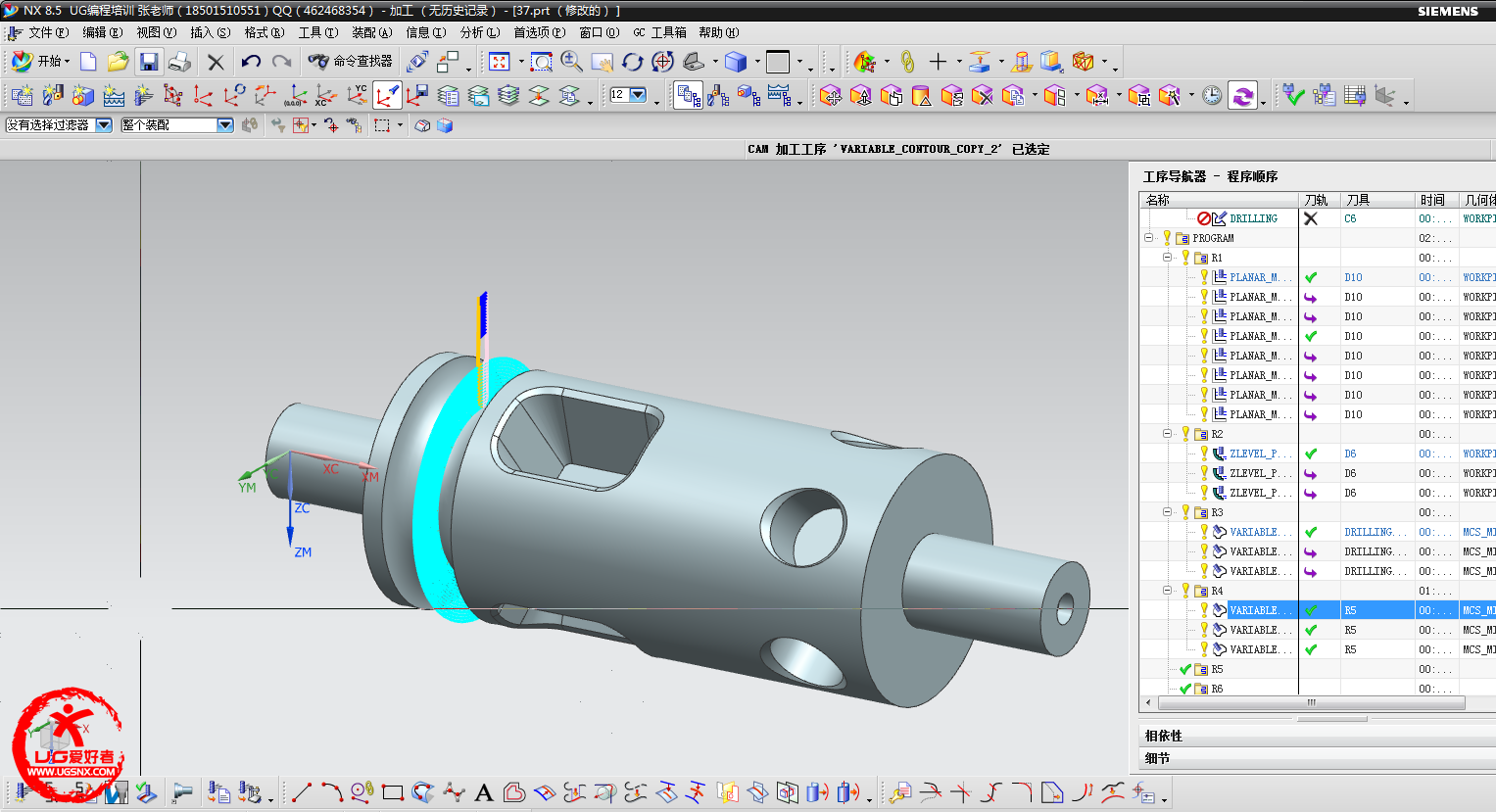
Task: Collapse the PROGRAM node
Action: click(1148, 238)
